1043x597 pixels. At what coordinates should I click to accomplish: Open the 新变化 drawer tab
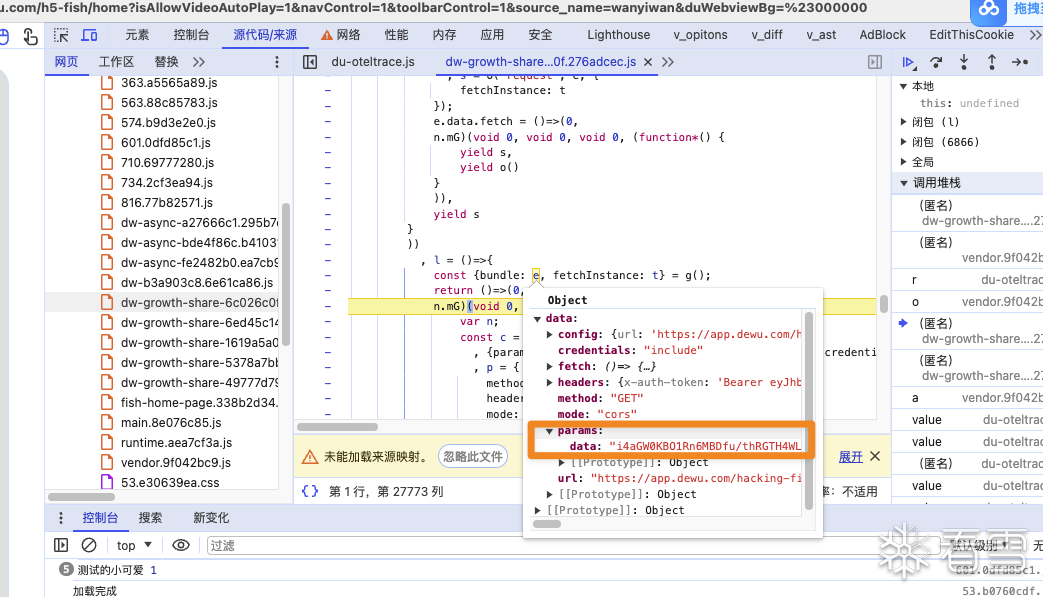[211, 518]
